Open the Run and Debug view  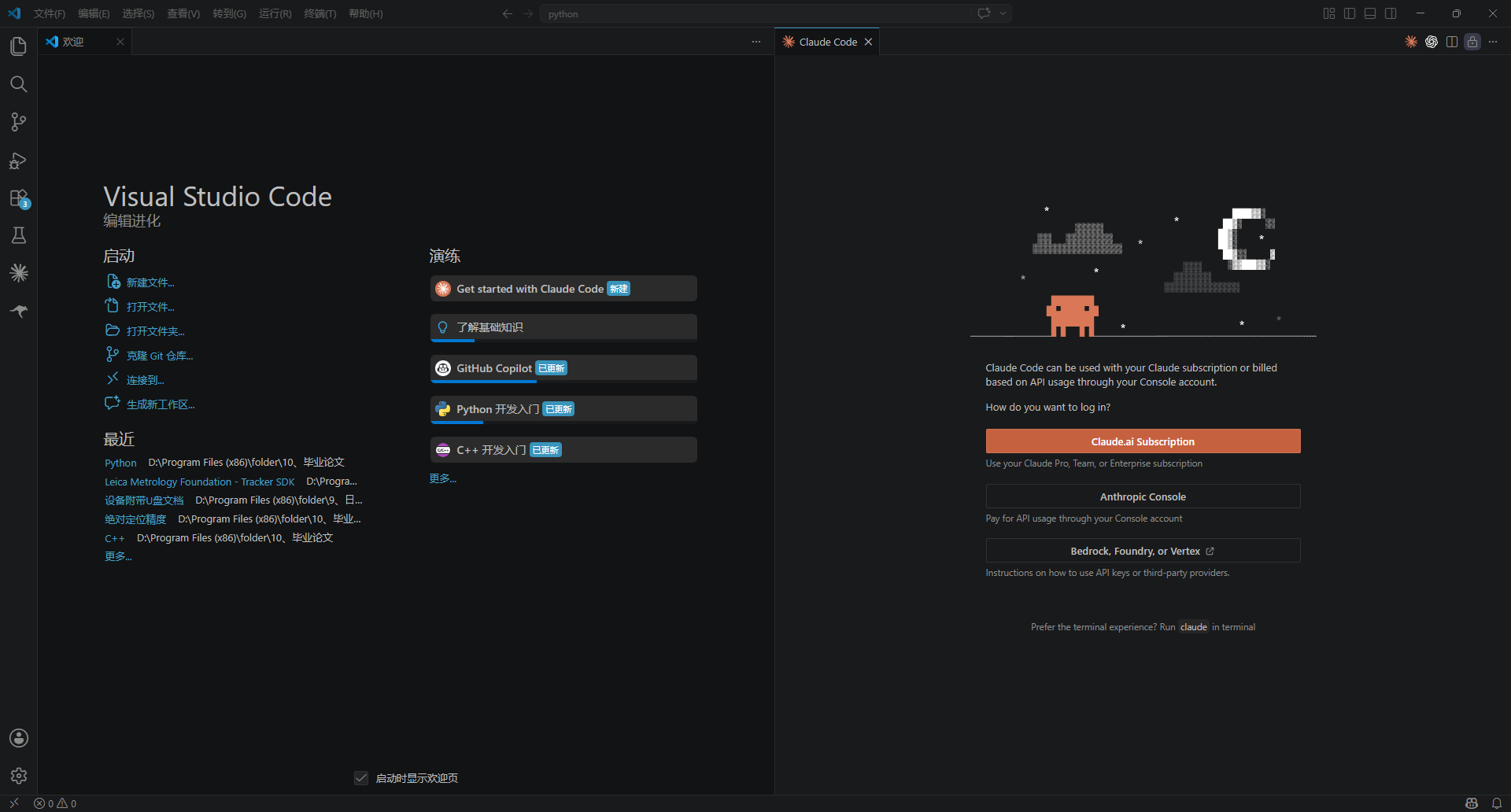point(19,160)
